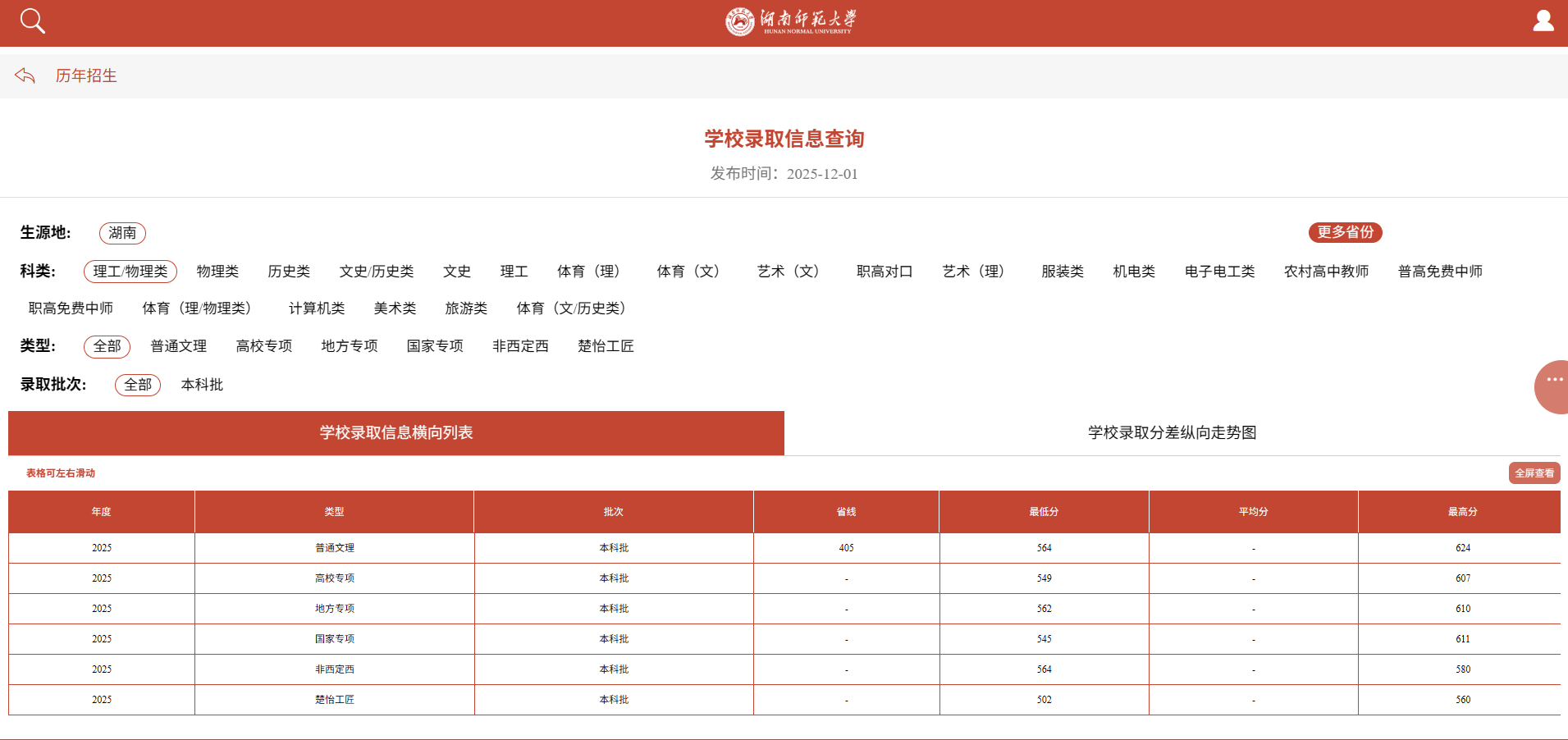
Task: Filter admission batch by 本科批
Action: (202, 385)
